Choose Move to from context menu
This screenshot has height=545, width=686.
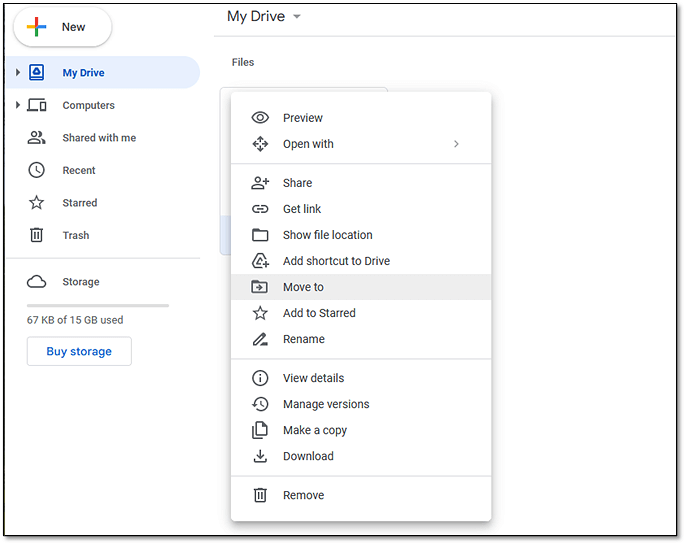point(303,287)
